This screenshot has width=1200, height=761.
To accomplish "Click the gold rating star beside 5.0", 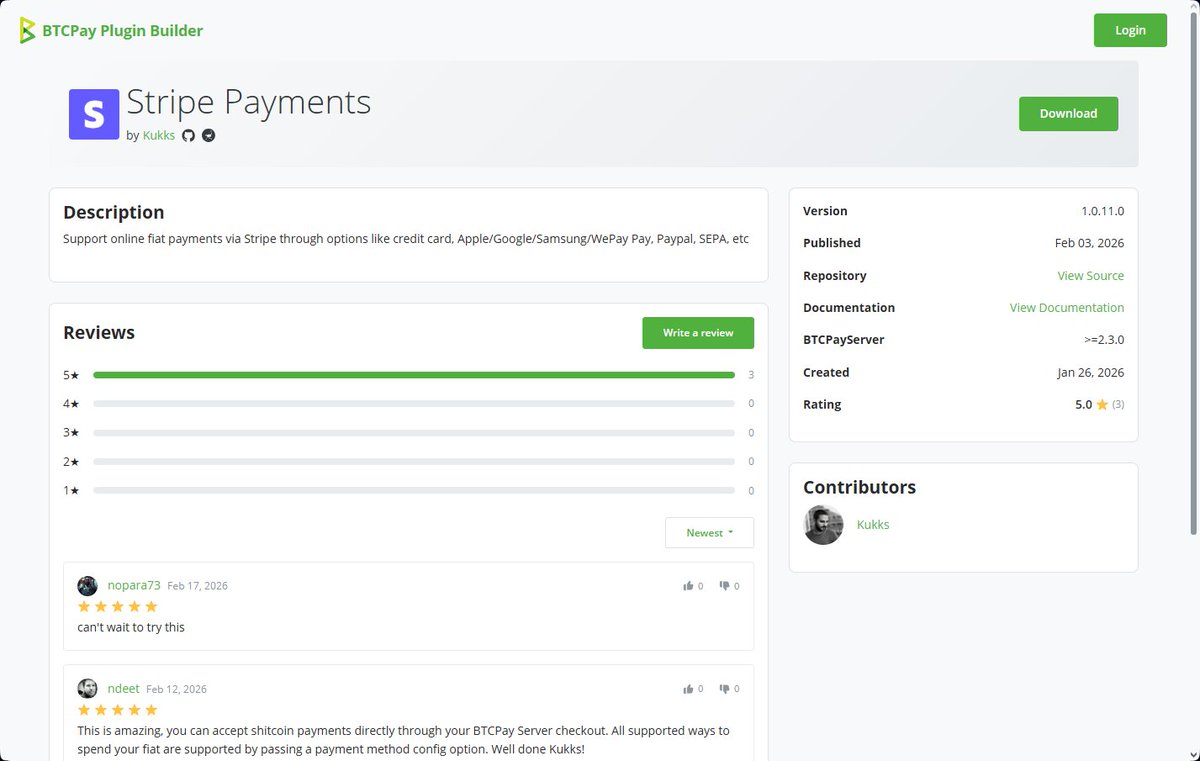I will tap(1102, 405).
